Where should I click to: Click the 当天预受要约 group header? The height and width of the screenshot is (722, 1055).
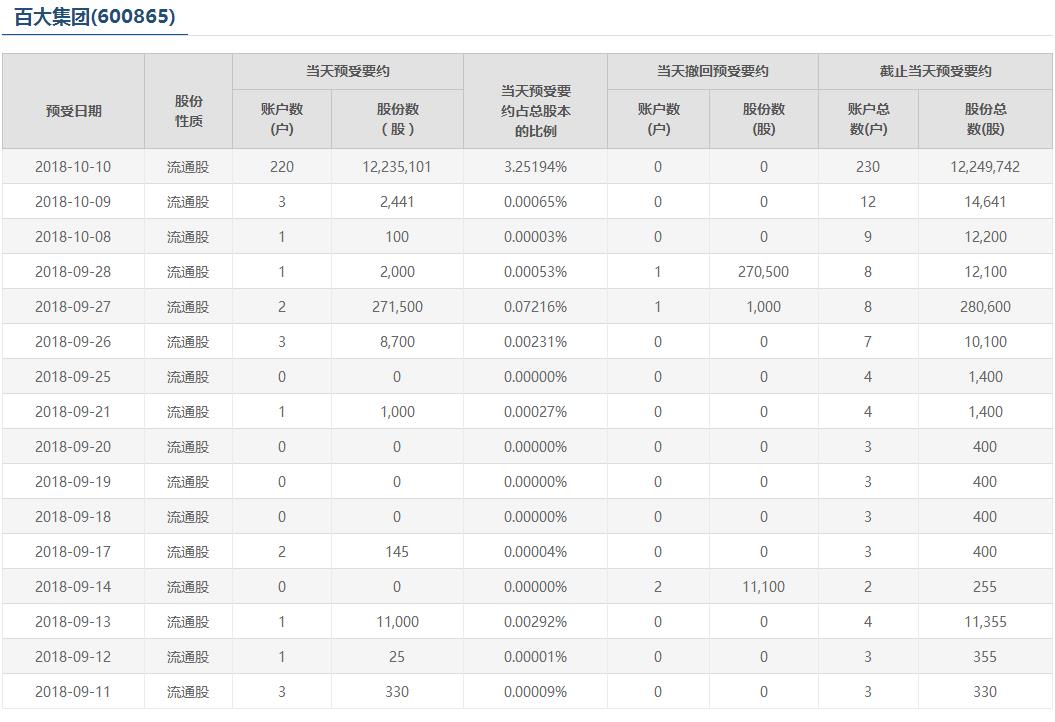(348, 71)
